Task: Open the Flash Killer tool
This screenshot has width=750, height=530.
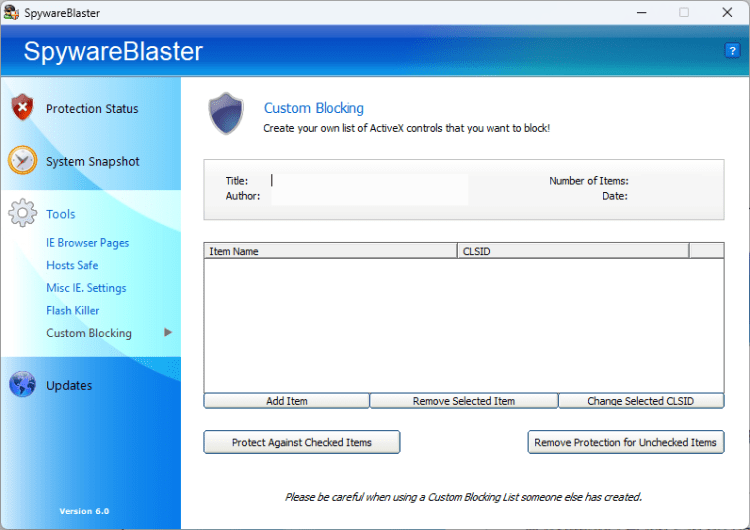Action: tap(73, 310)
